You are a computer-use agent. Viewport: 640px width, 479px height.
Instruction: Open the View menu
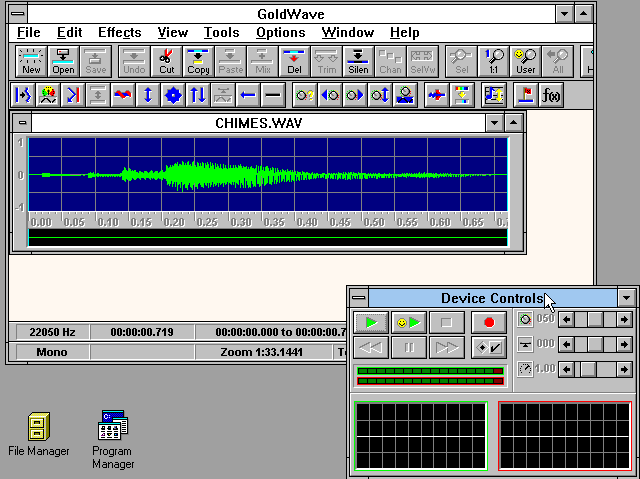pyautogui.click(x=173, y=33)
